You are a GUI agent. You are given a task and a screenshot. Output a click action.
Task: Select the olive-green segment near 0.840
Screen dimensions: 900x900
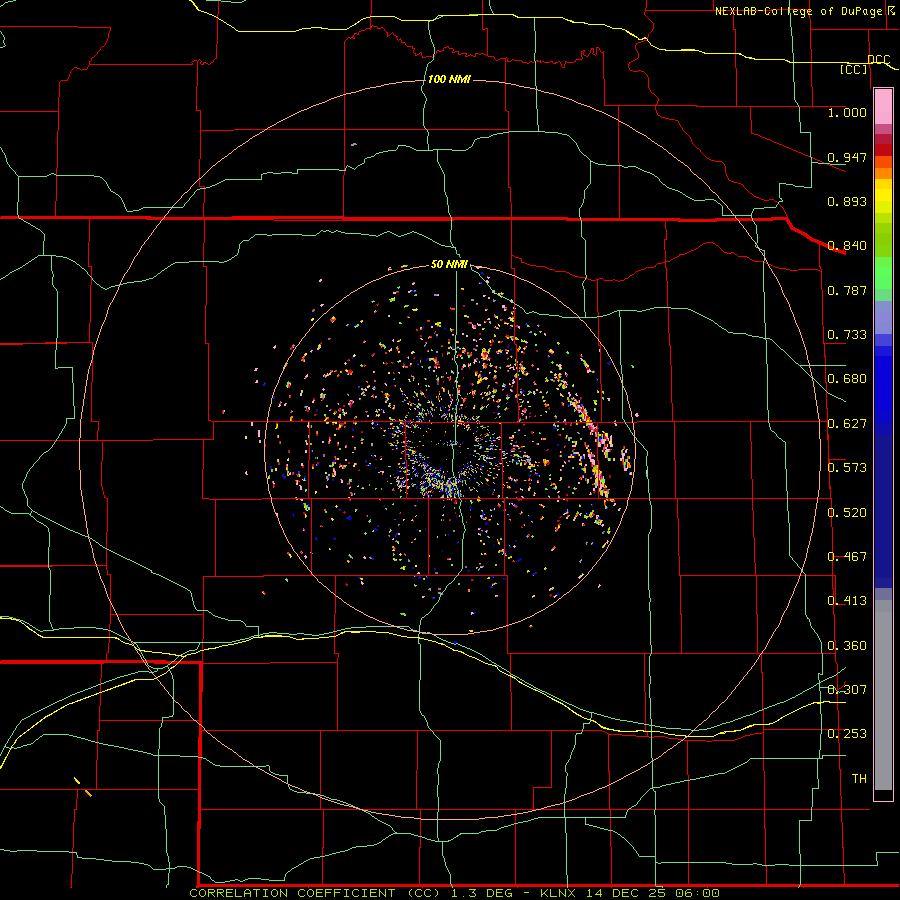[883, 240]
